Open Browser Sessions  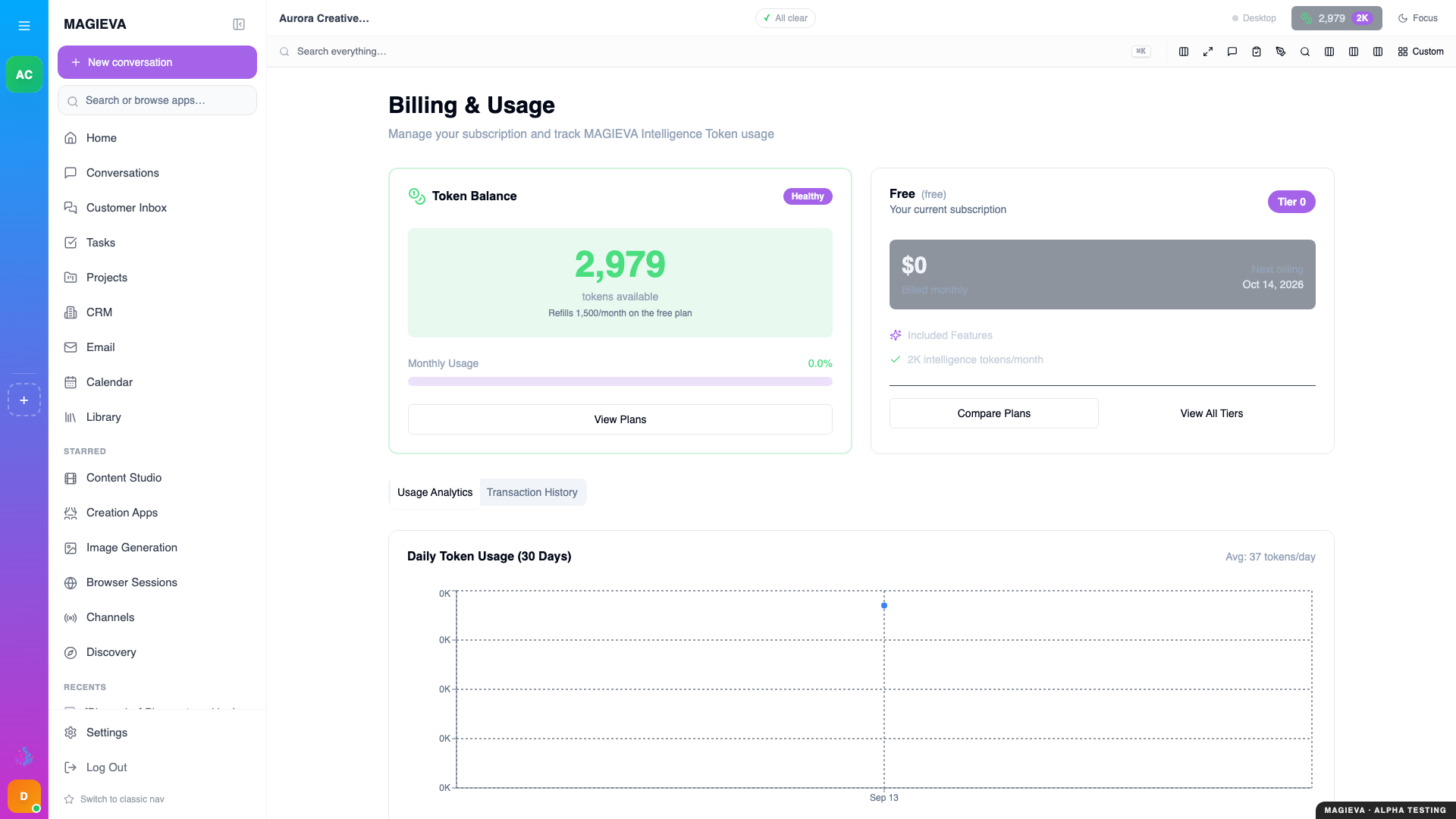[x=158, y=582]
